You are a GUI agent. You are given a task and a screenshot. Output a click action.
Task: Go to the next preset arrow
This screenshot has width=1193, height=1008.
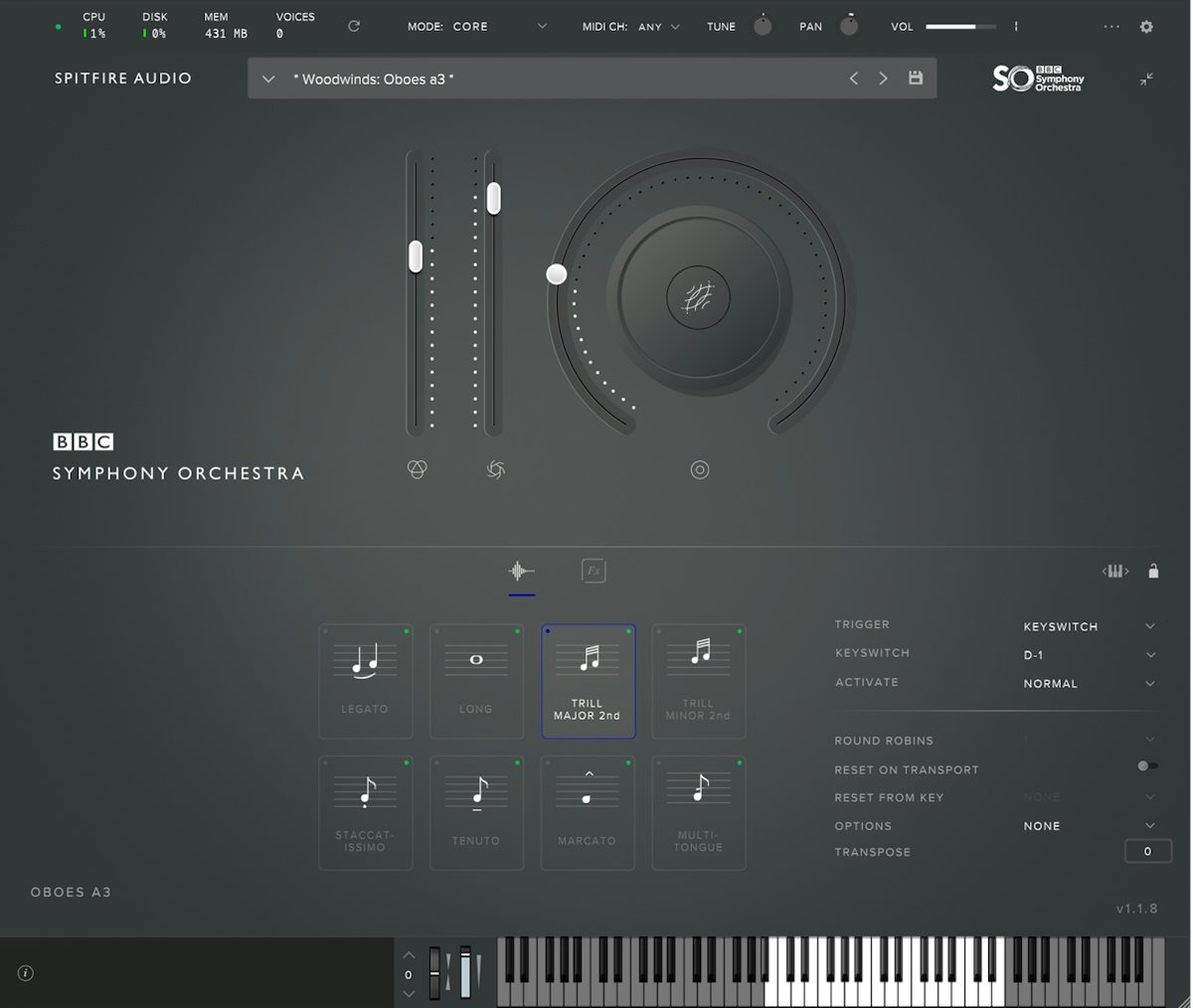[x=883, y=78]
